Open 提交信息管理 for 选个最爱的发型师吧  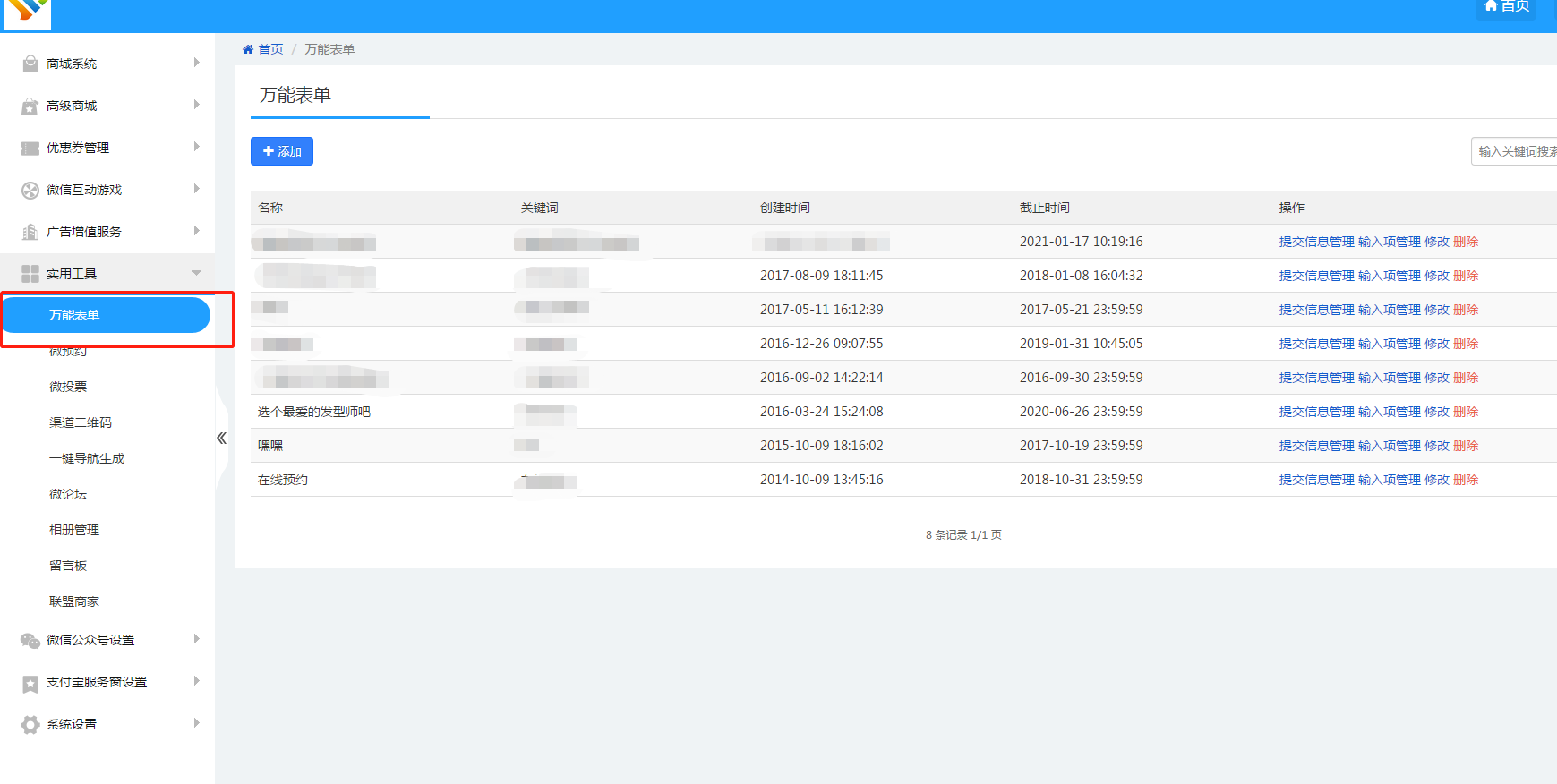[1316, 412]
